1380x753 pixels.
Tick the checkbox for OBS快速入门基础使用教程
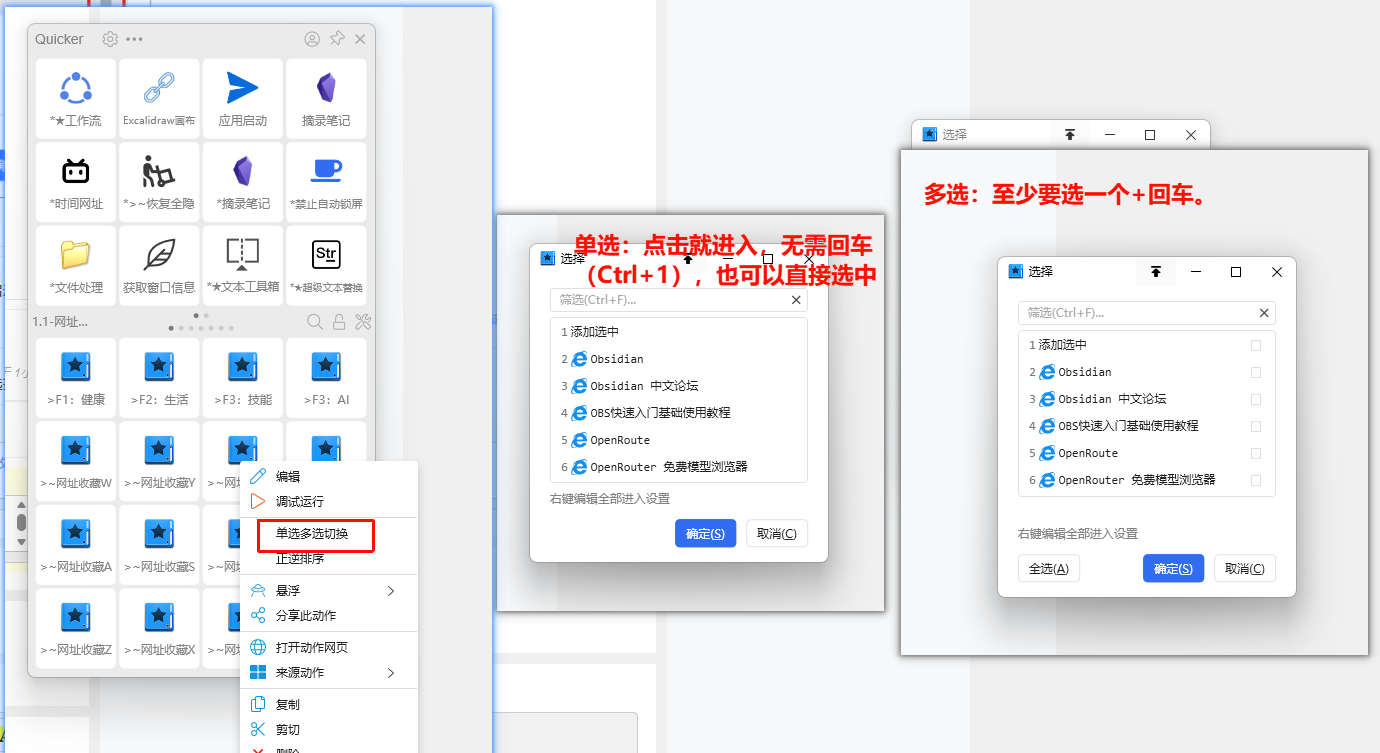click(x=1256, y=426)
